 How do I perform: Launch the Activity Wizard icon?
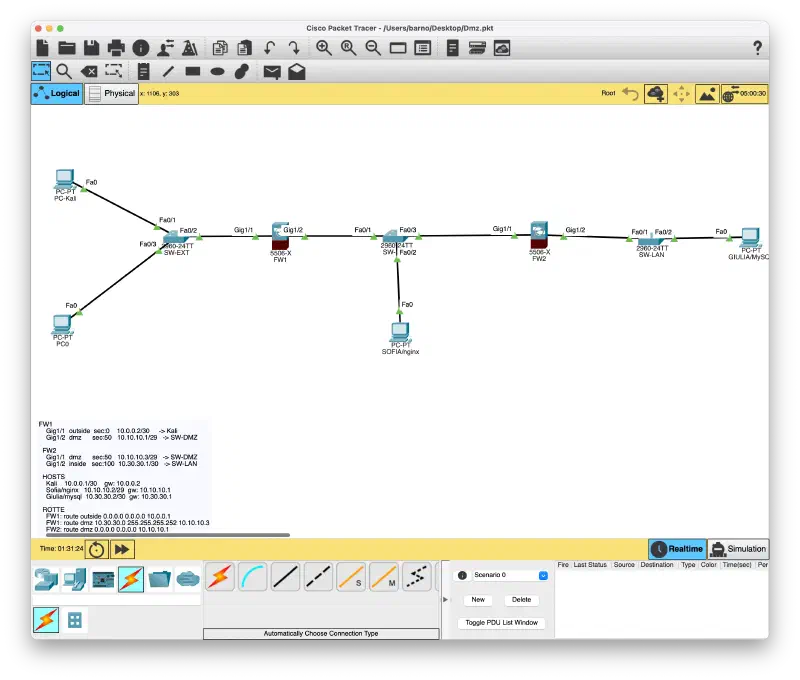point(165,48)
